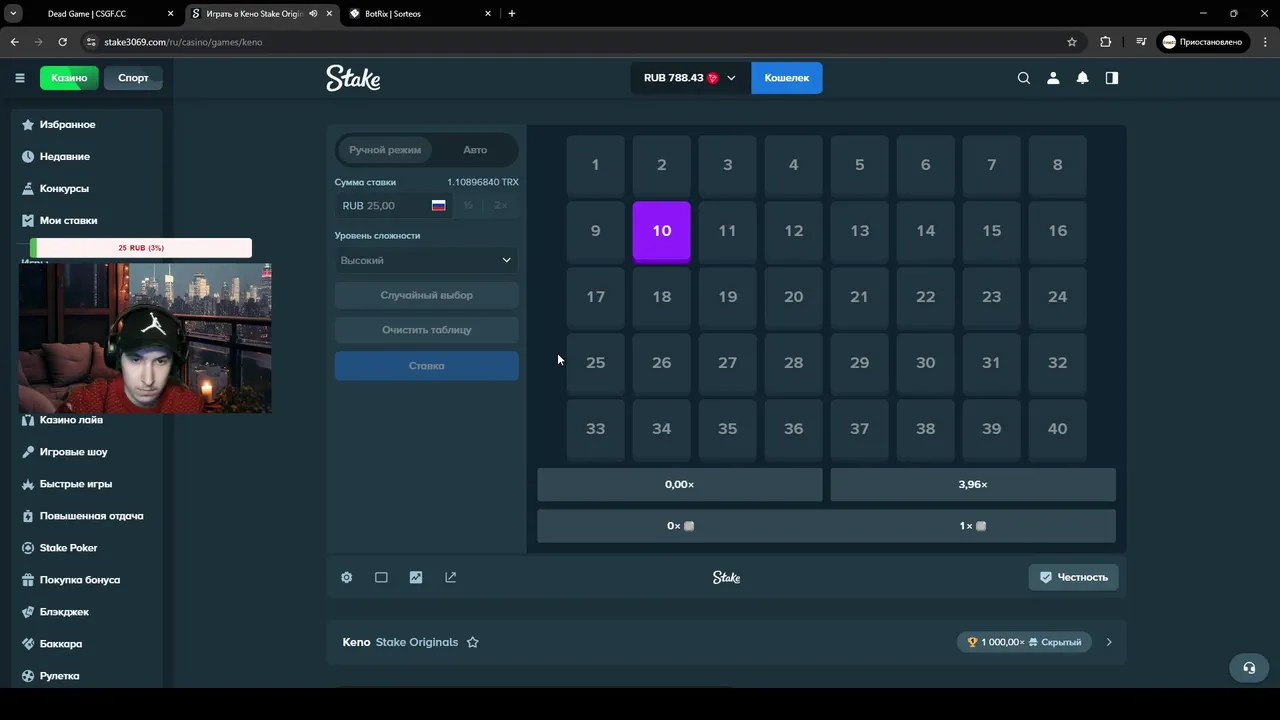Viewport: 1280px width, 720px height.
Task: Reload the browser page
Action: [x=62, y=42]
